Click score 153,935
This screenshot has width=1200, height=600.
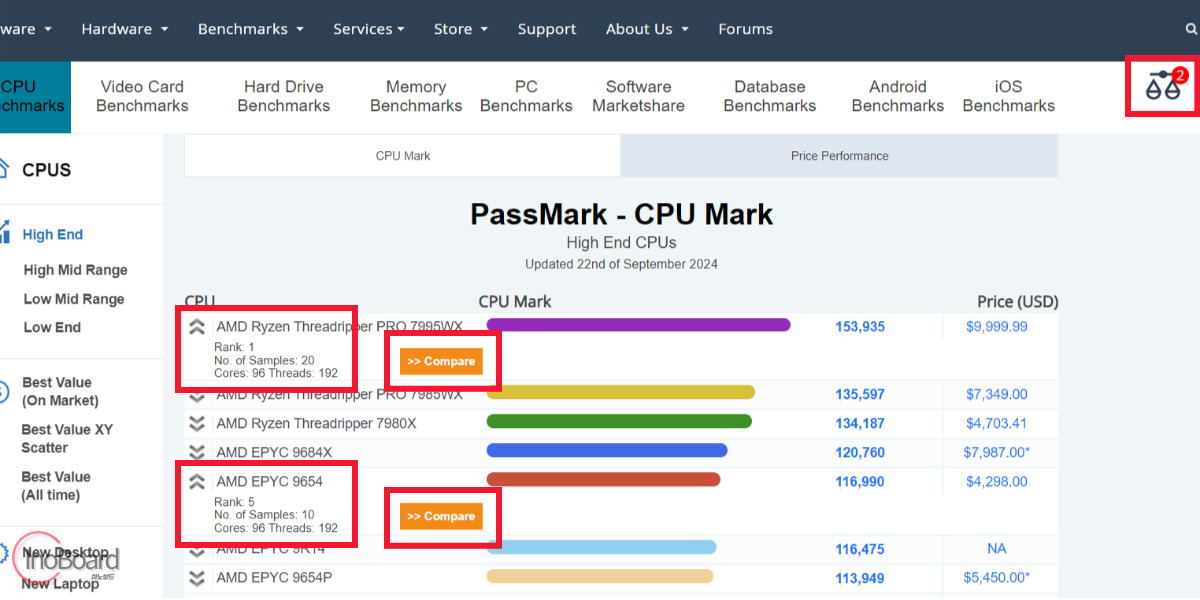tap(860, 327)
